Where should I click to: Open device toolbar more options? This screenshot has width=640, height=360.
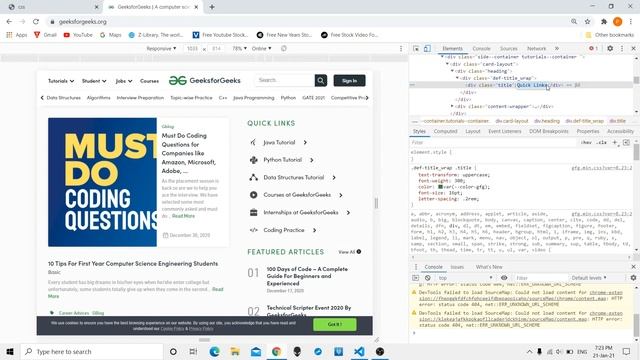click(401, 49)
